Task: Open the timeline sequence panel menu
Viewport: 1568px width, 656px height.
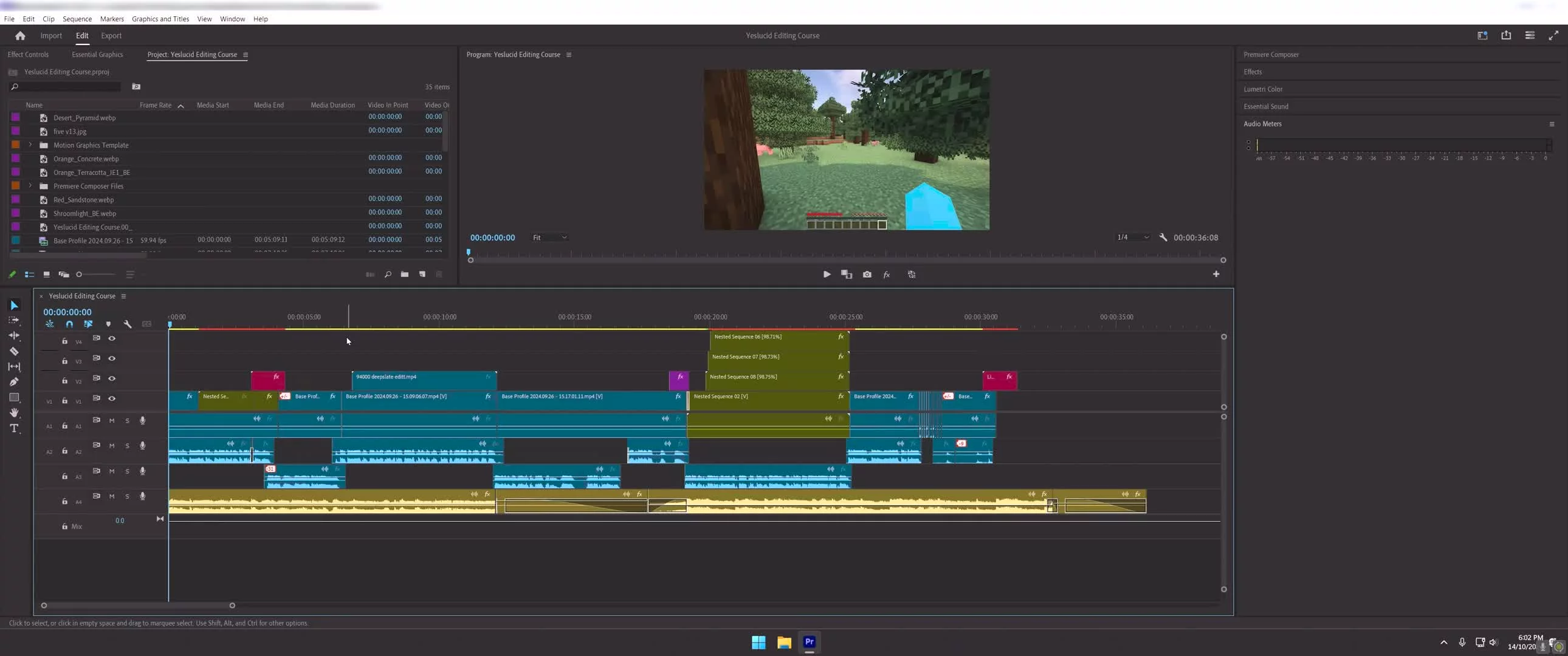Action: (x=123, y=296)
